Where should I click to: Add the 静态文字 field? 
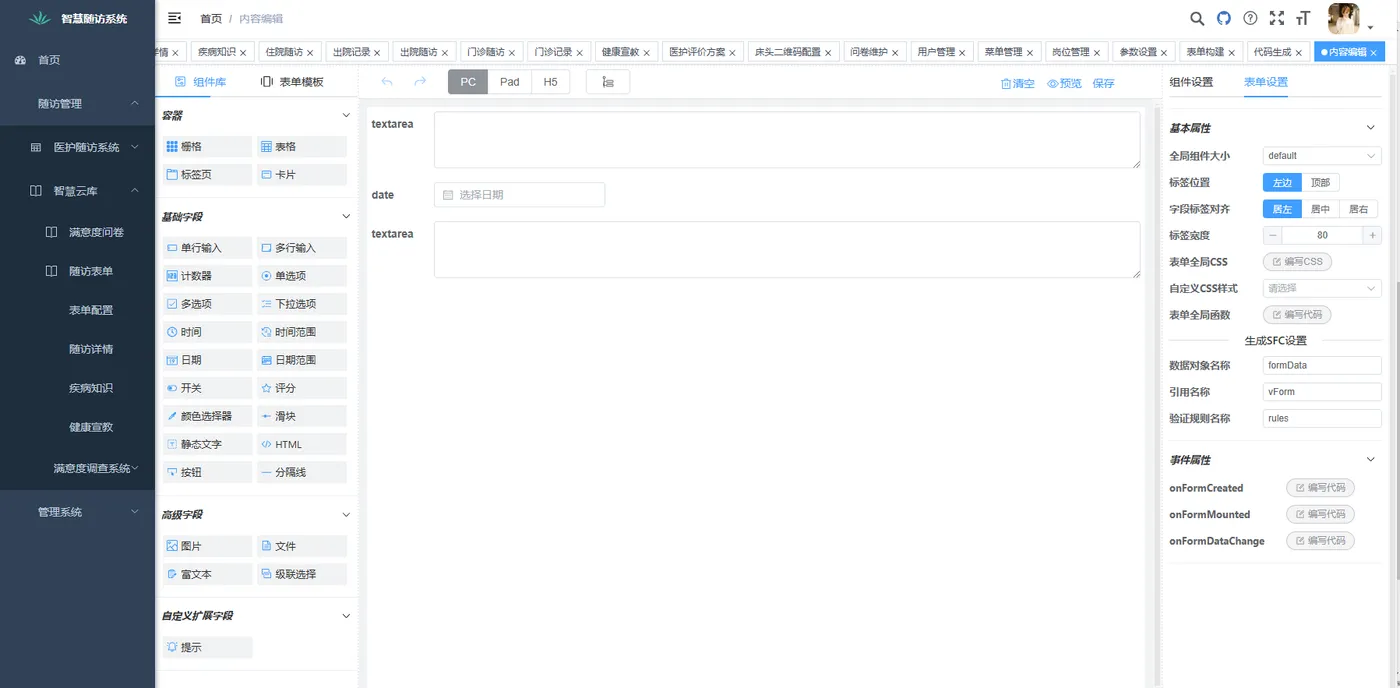[x=208, y=444]
